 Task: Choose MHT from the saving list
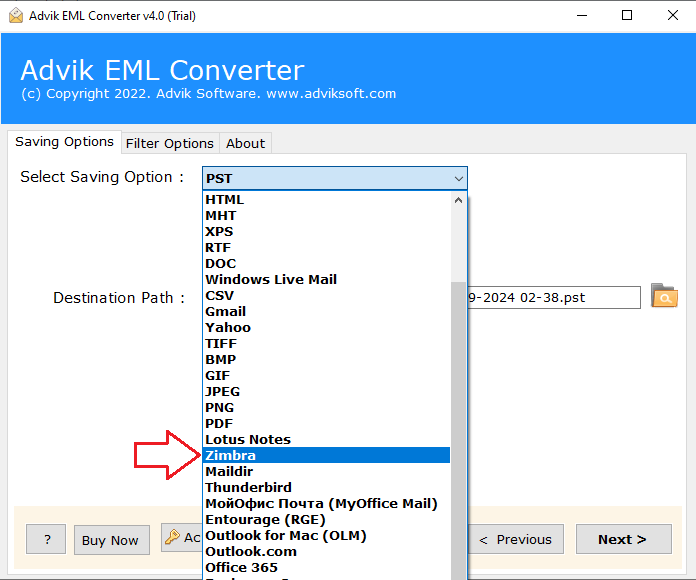tap(327, 216)
